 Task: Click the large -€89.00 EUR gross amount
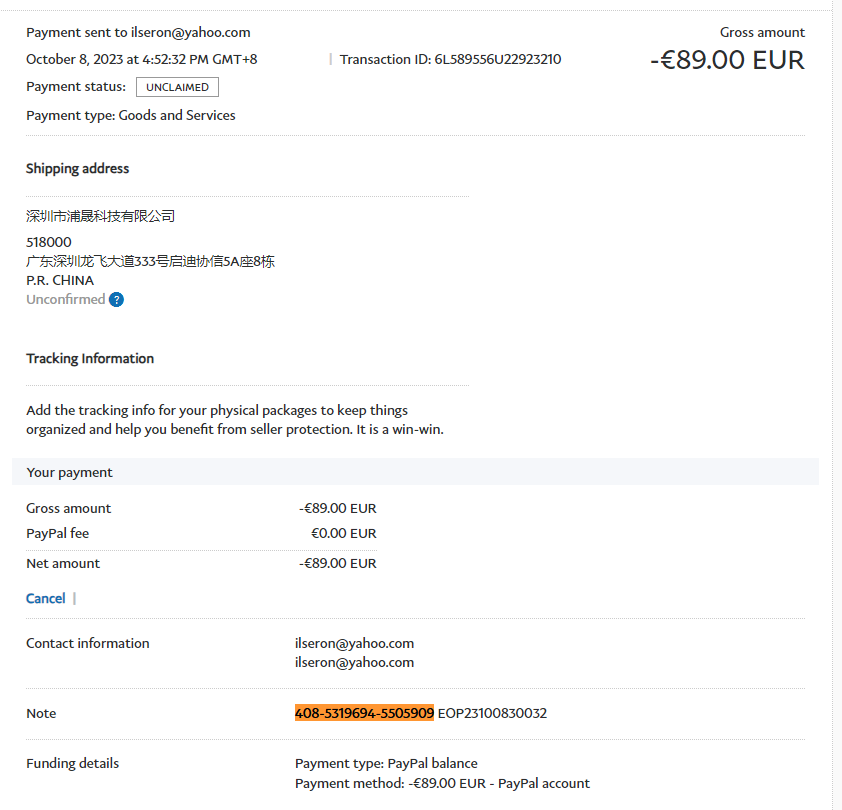pyautogui.click(x=727, y=60)
